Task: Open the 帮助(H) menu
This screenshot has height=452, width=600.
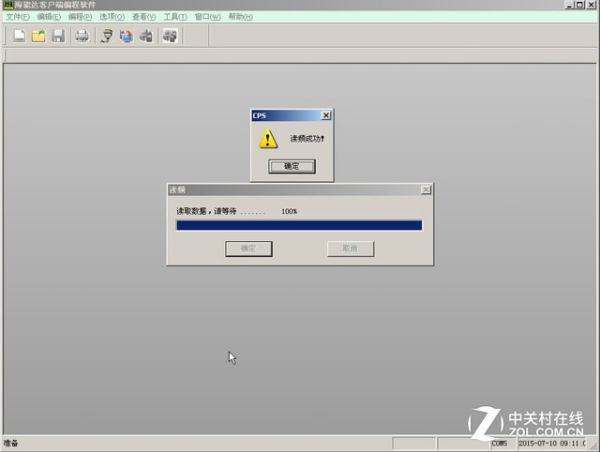Action: click(x=240, y=17)
